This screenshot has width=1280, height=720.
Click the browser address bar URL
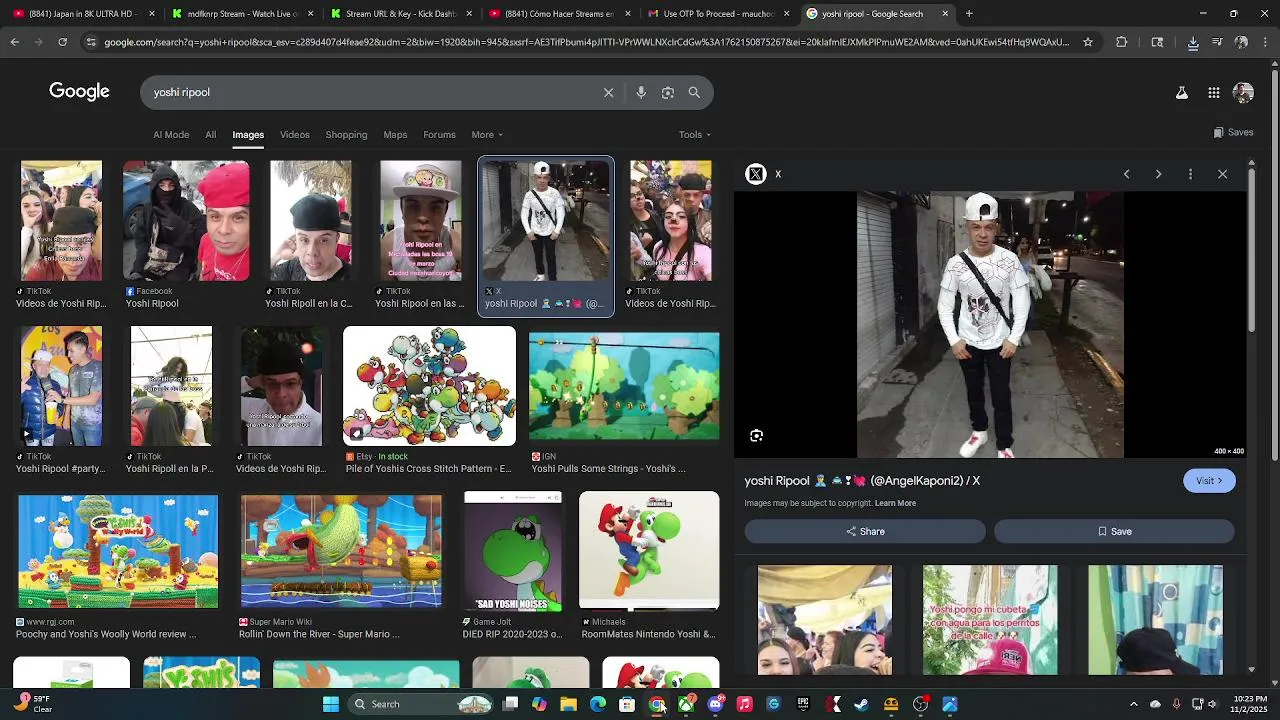coord(586,42)
